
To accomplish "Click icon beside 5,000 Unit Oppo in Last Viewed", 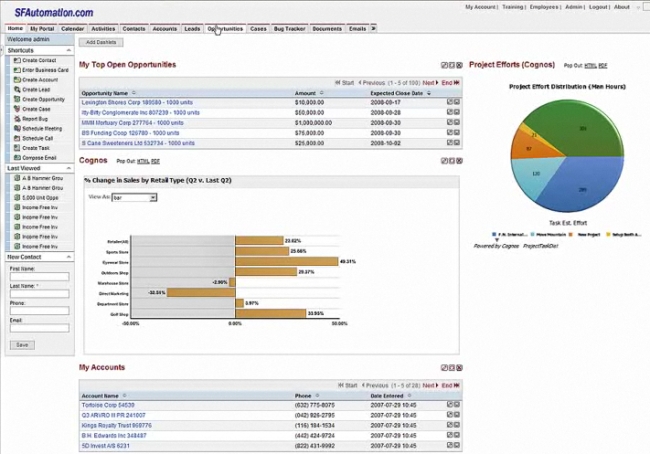I will tap(17, 197).
